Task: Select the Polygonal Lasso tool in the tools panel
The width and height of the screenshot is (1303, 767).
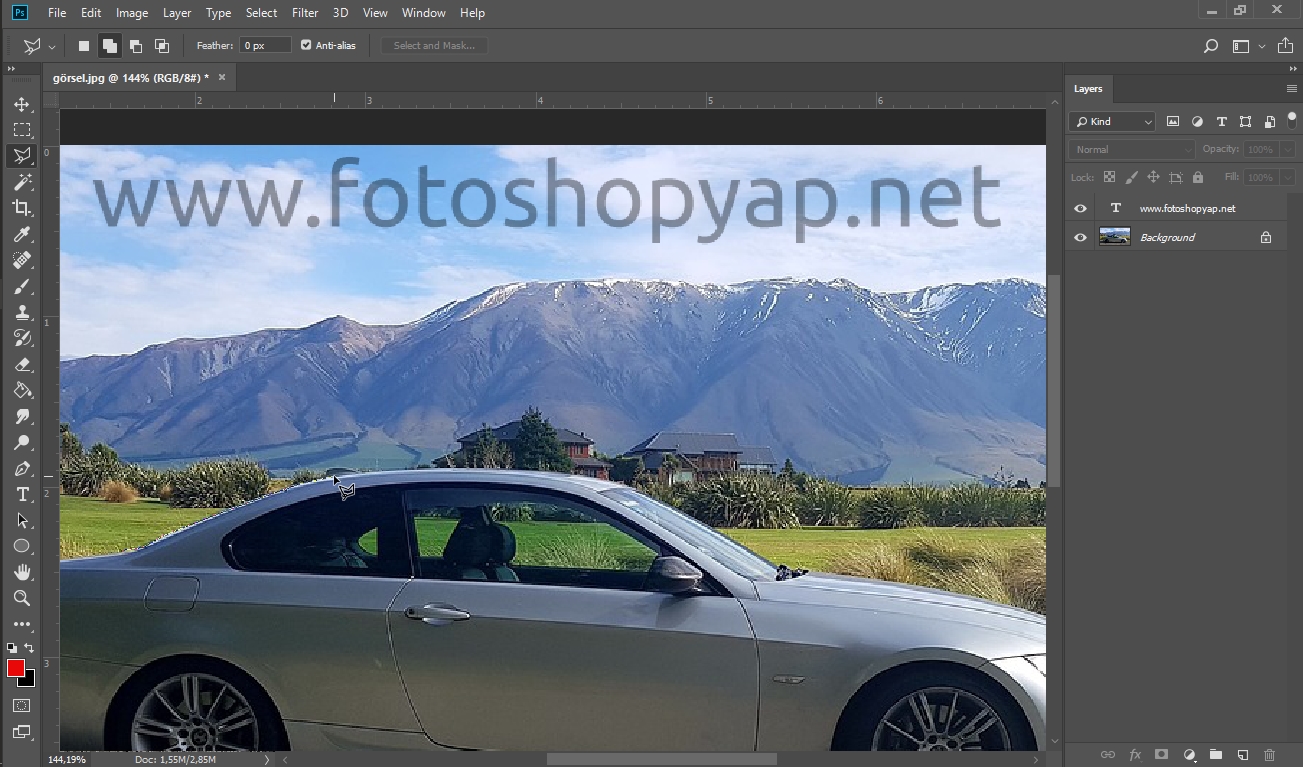Action: pos(22,156)
